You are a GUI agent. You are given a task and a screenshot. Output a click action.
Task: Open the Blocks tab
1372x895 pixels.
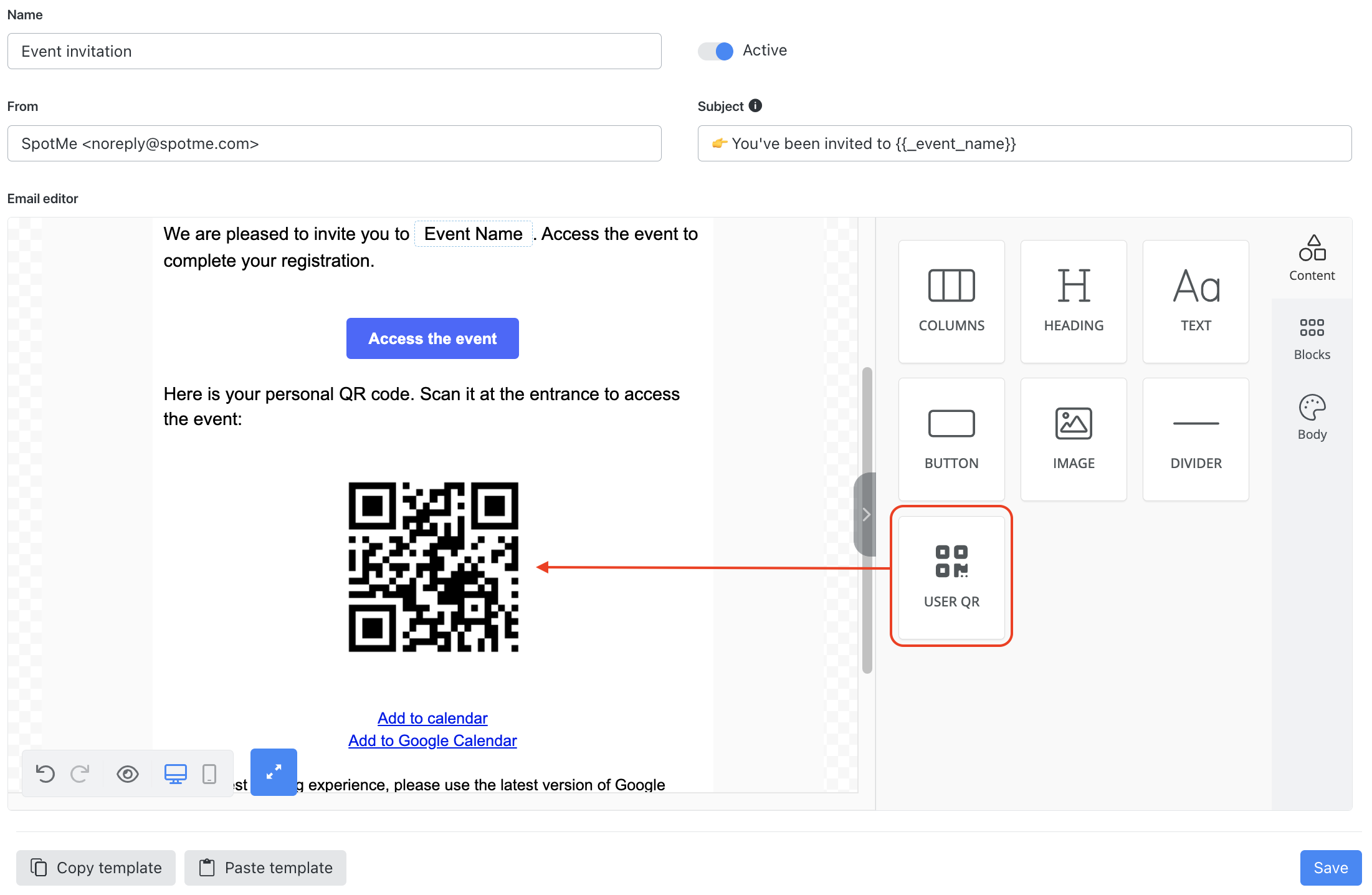pyautogui.click(x=1312, y=338)
